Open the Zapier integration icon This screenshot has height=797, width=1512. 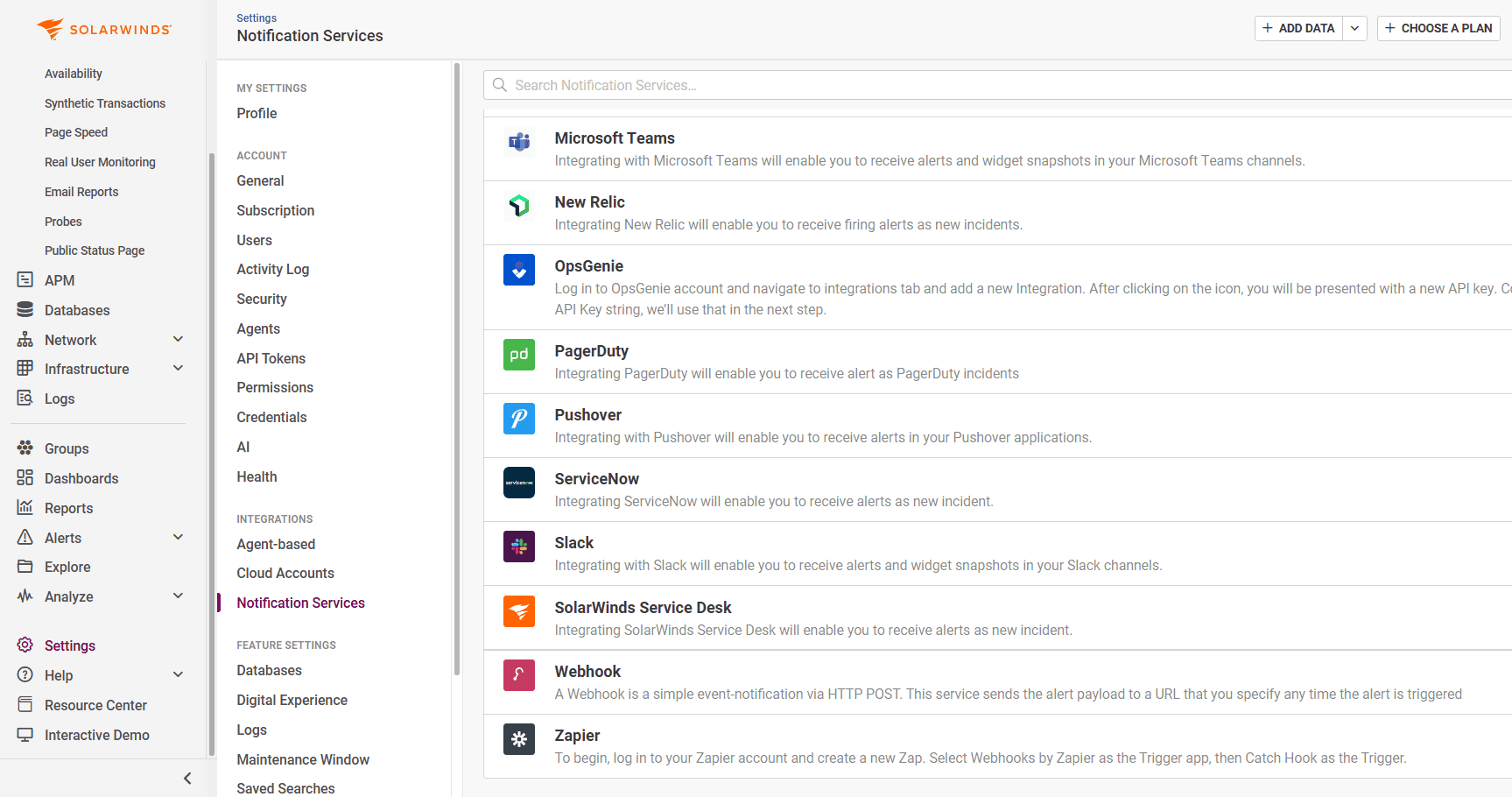pos(519,739)
